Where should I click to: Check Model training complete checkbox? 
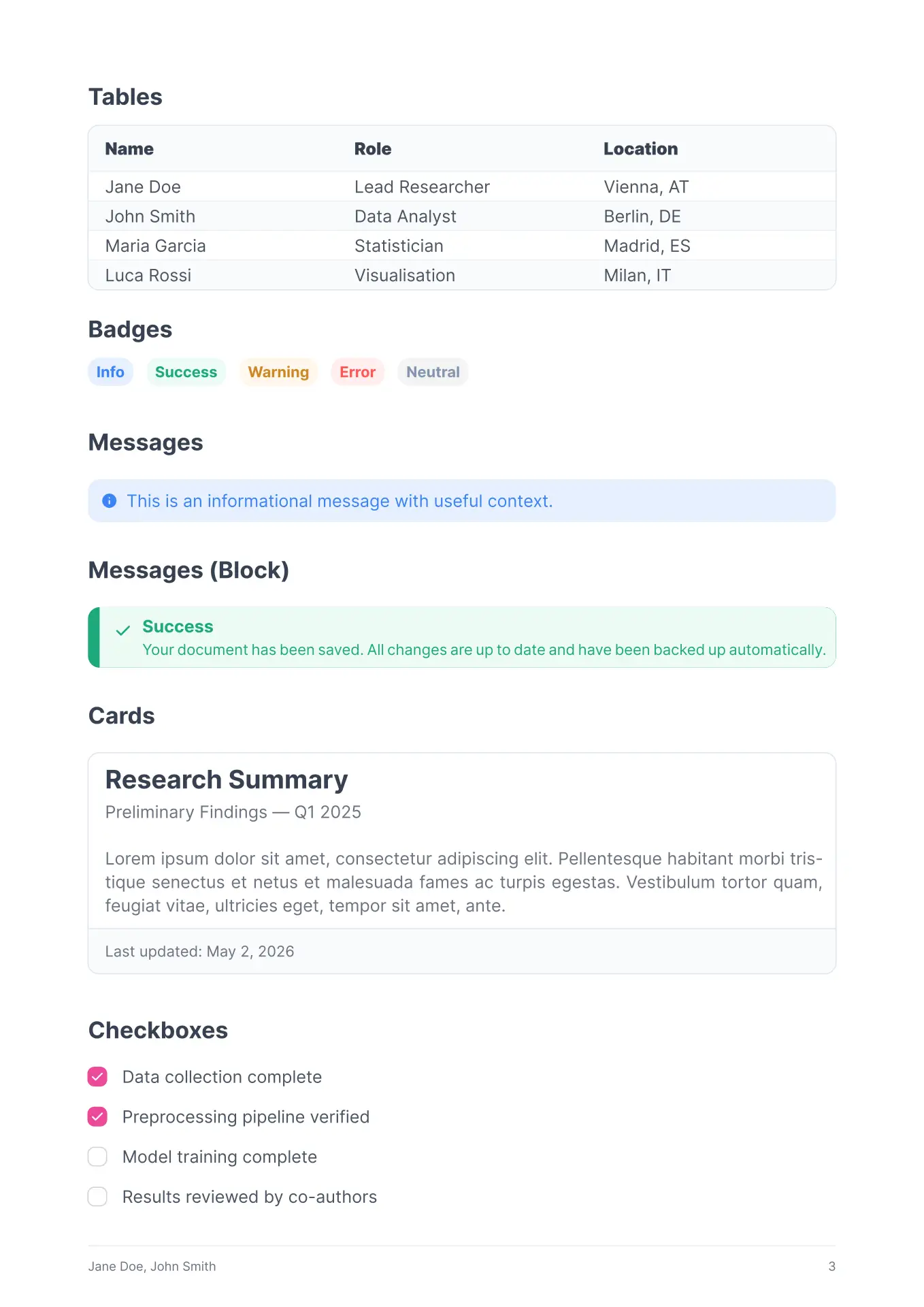pyautogui.click(x=98, y=1157)
